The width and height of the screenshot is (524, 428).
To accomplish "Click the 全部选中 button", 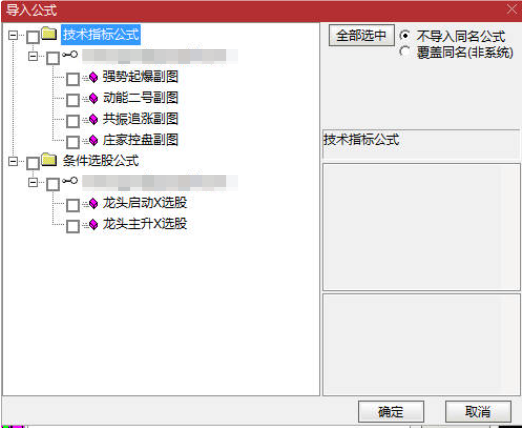I will (361, 35).
